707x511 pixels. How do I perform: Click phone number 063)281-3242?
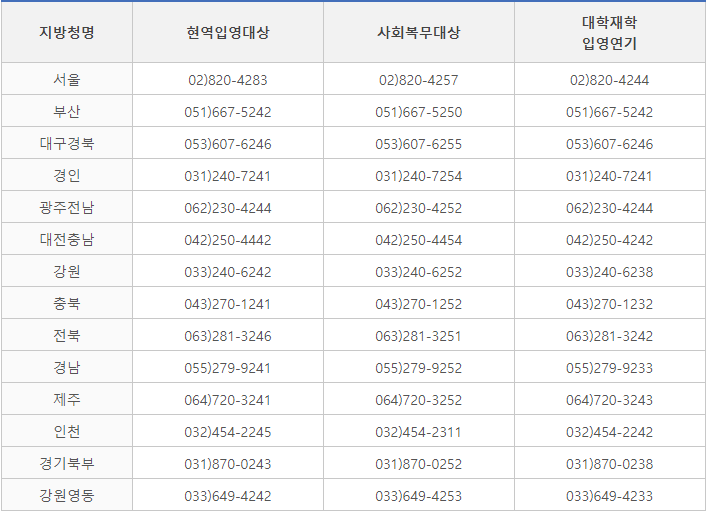pos(610,336)
